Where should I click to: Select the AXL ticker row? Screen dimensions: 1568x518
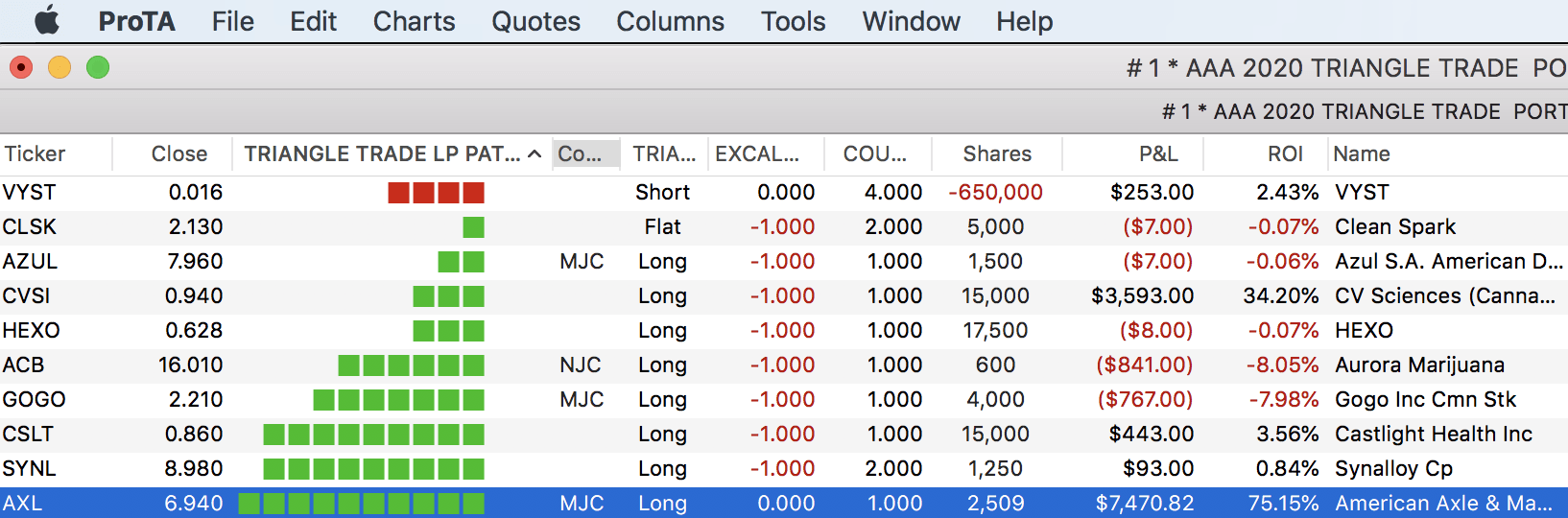click(x=784, y=503)
